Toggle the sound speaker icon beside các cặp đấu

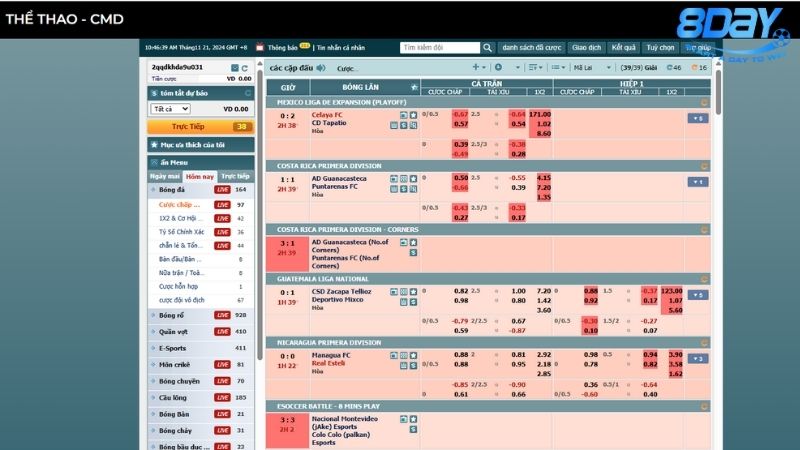(321, 68)
